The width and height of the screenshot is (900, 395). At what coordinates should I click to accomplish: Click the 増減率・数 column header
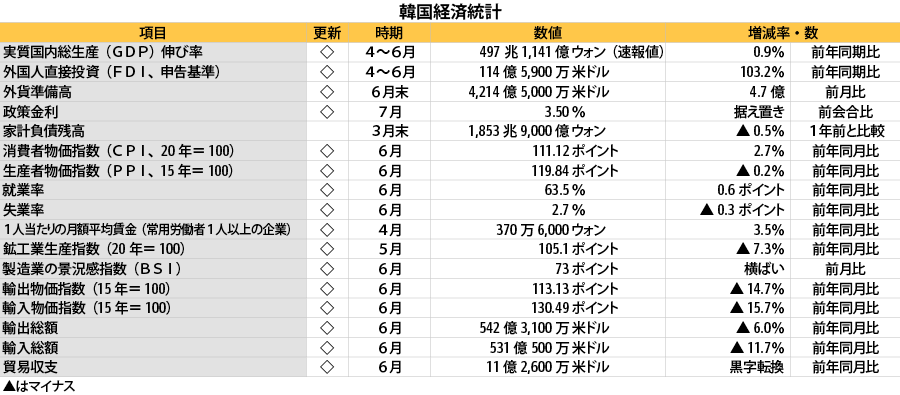[x=782, y=33]
